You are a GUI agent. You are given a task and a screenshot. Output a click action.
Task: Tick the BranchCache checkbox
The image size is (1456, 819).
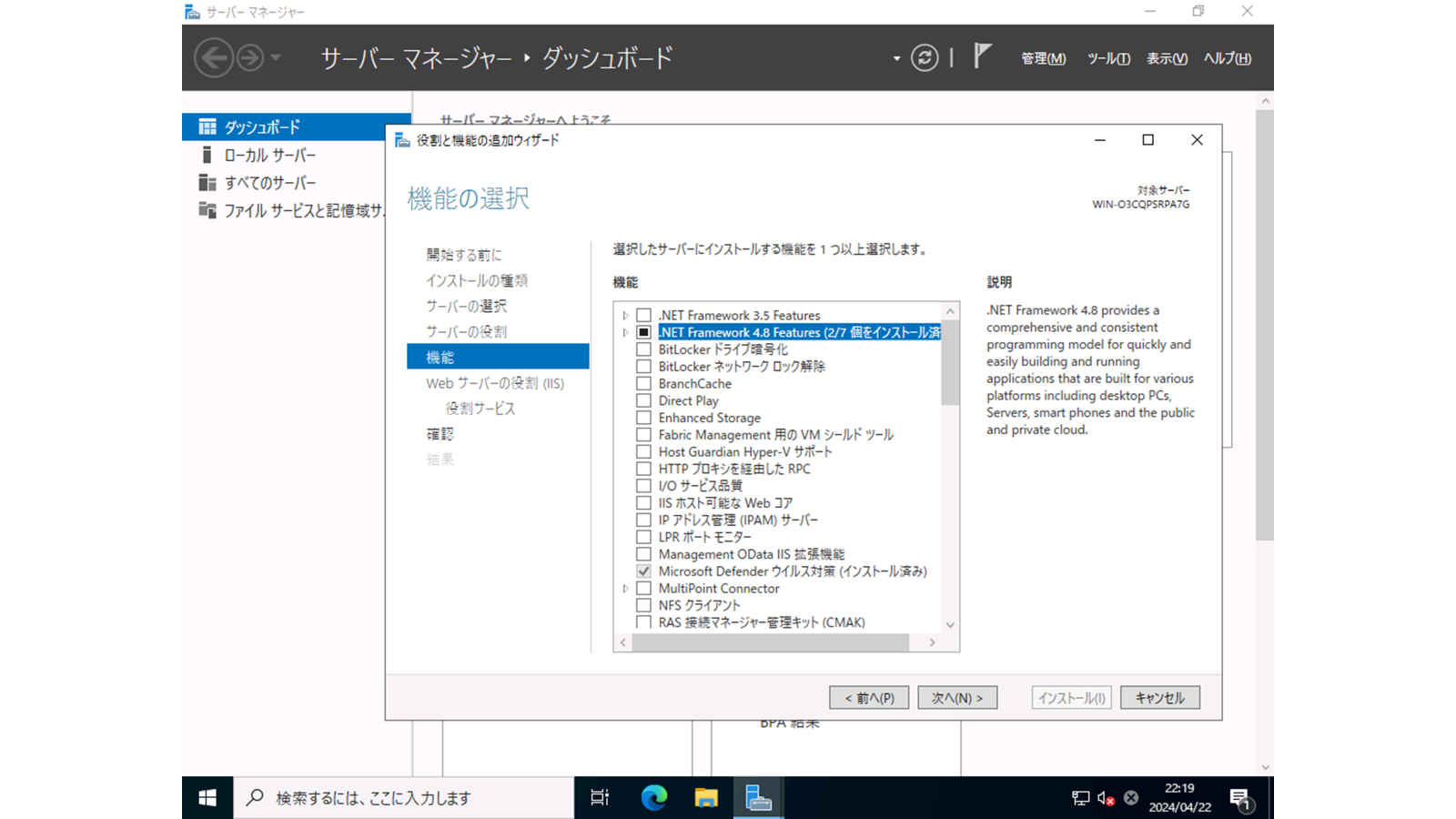[x=643, y=384]
